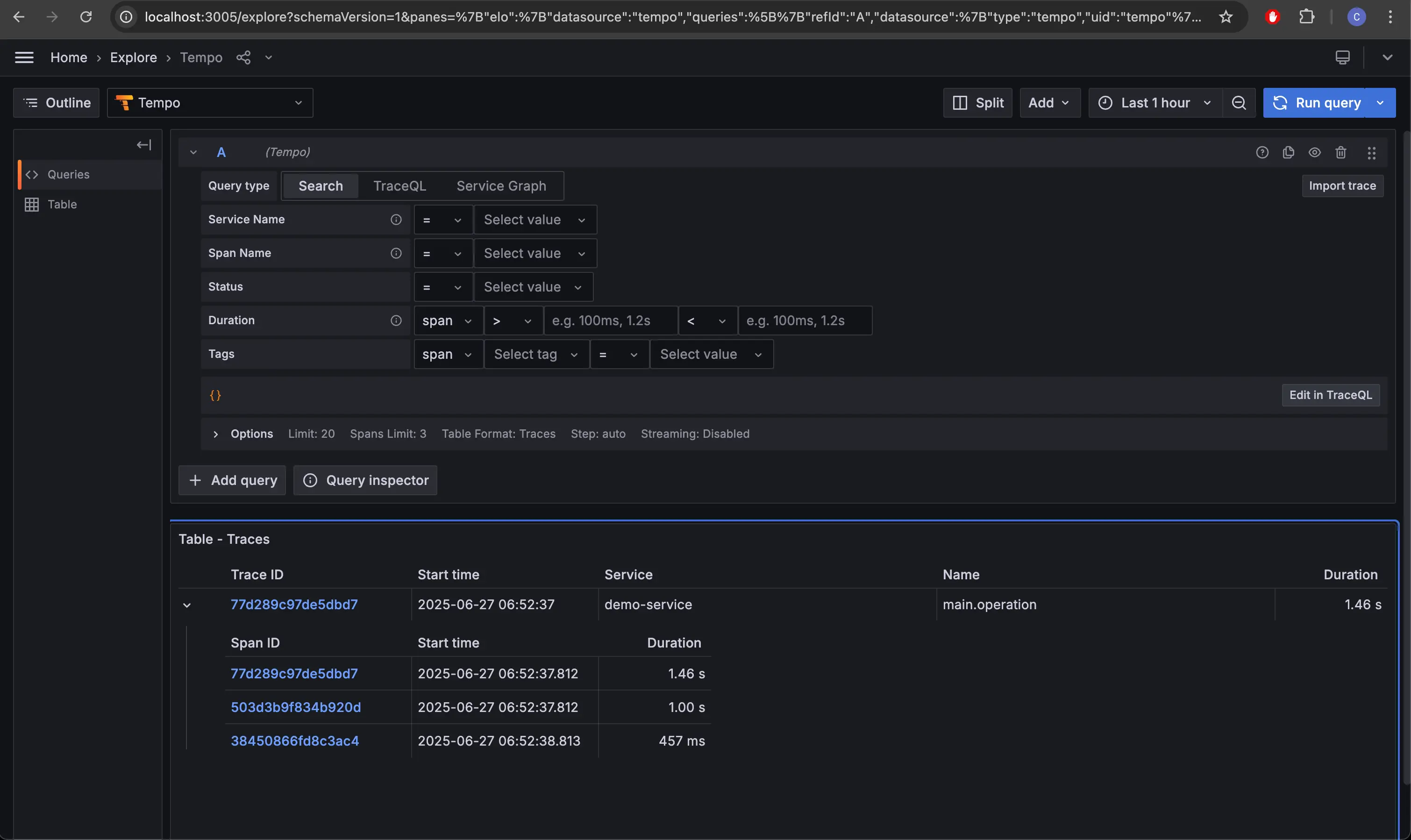Open the Grafana main navigation menu
This screenshot has width=1411, height=840.
24,57
